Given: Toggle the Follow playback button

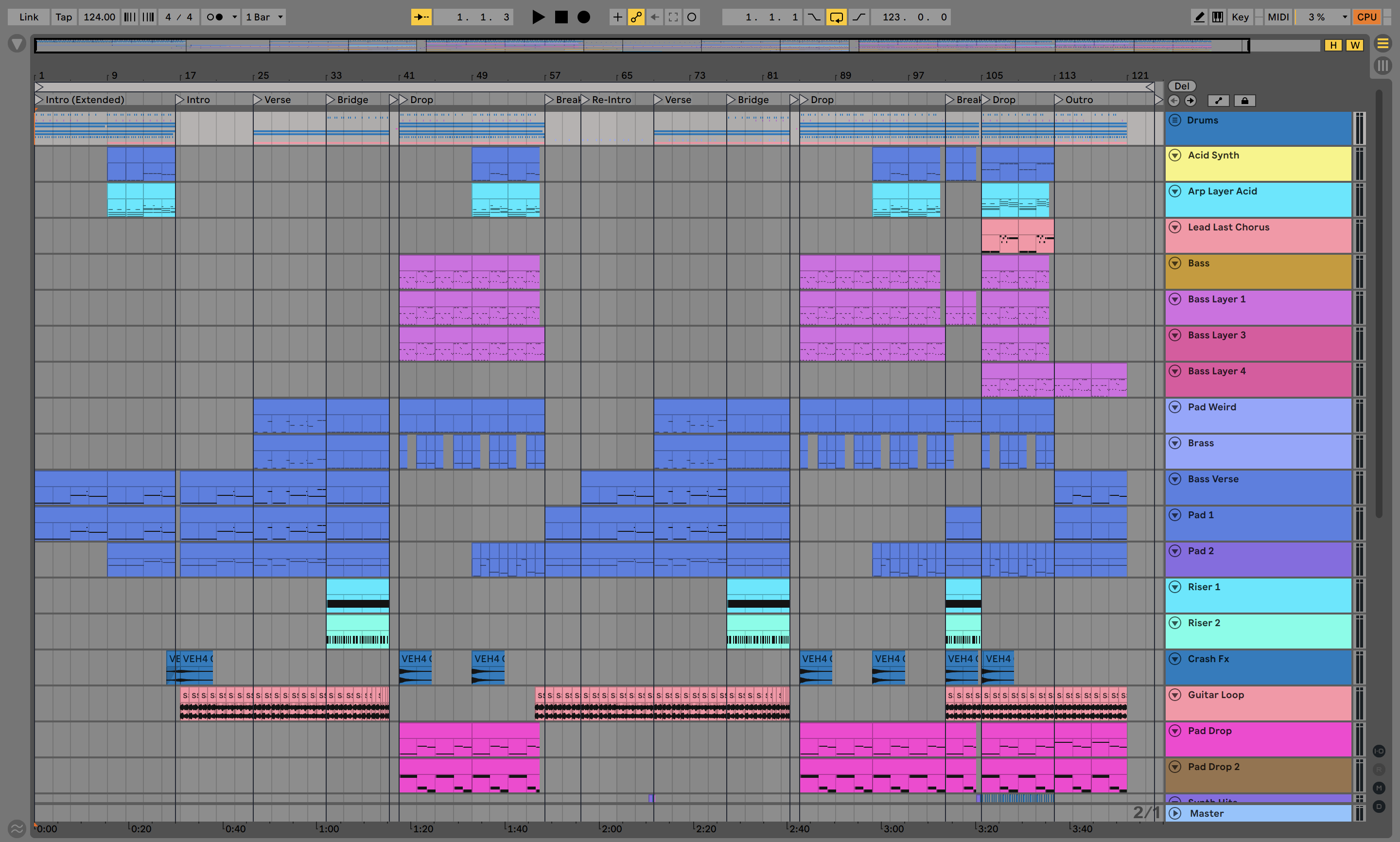Looking at the screenshot, I should click(x=421, y=17).
